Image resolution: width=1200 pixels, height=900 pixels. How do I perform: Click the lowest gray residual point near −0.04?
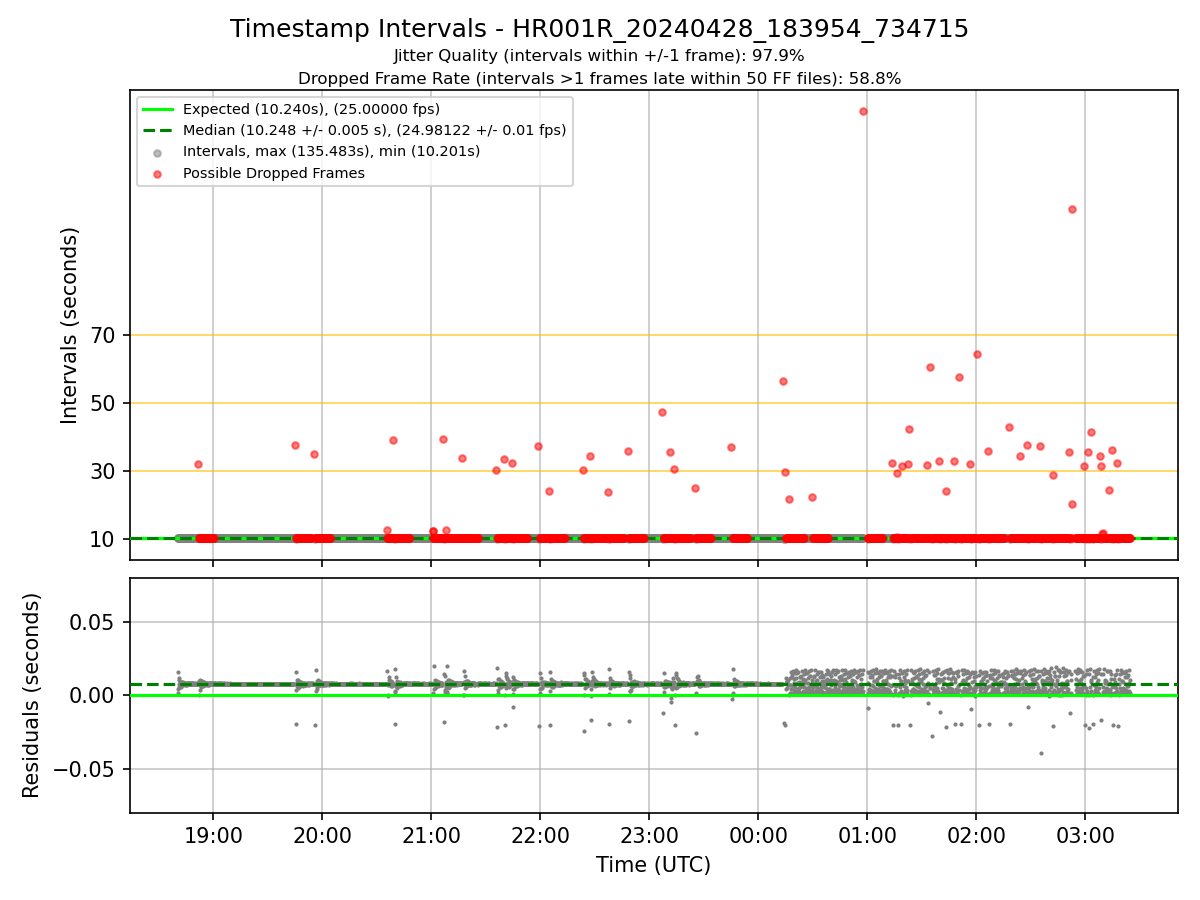point(1041,753)
